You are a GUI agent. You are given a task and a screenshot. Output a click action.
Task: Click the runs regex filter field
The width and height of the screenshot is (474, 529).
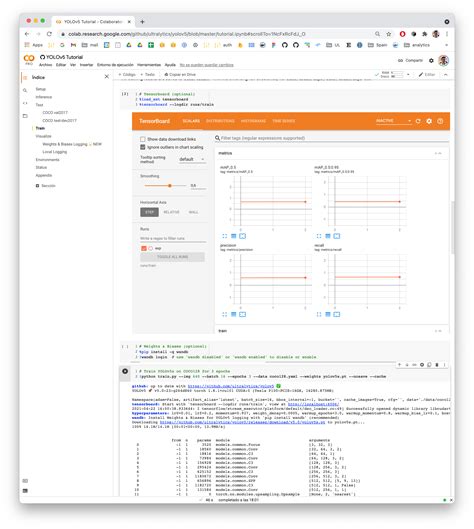(173, 238)
